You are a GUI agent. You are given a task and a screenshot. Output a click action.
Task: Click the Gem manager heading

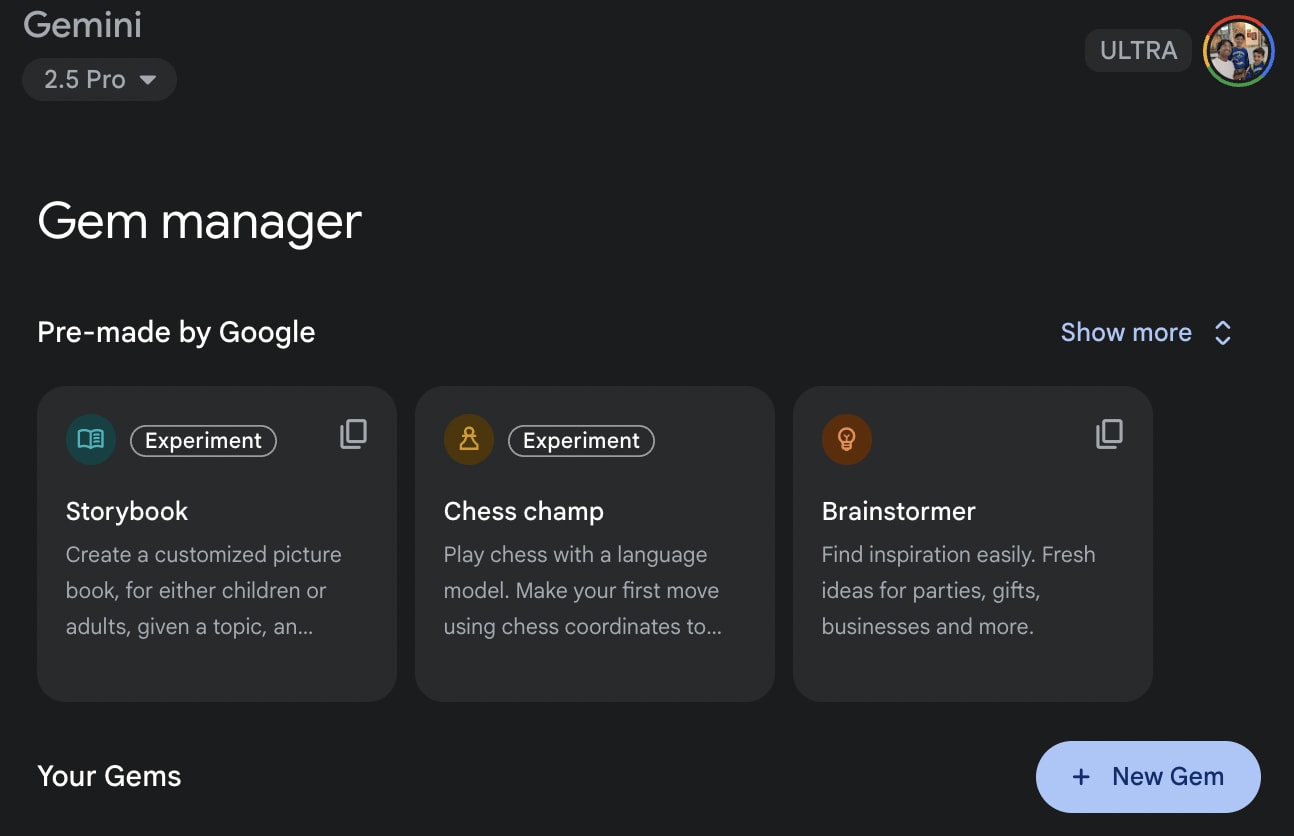[200, 221]
